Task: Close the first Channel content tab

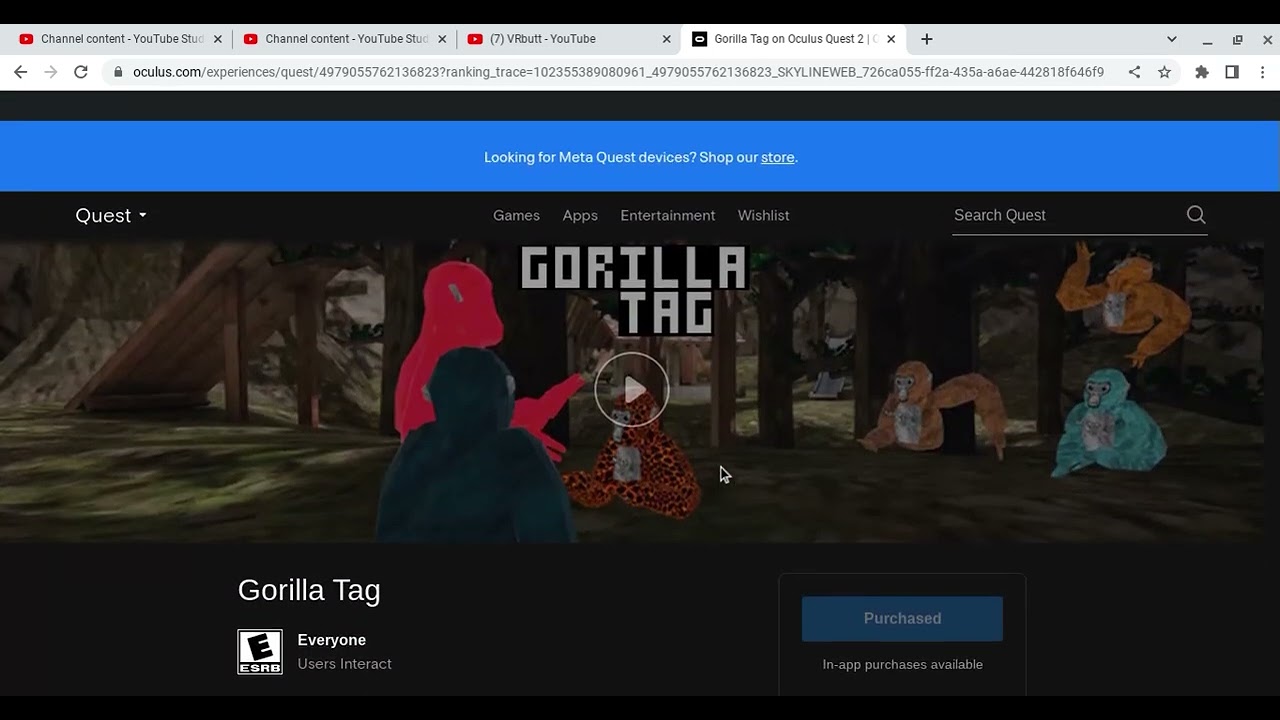Action: click(218, 39)
